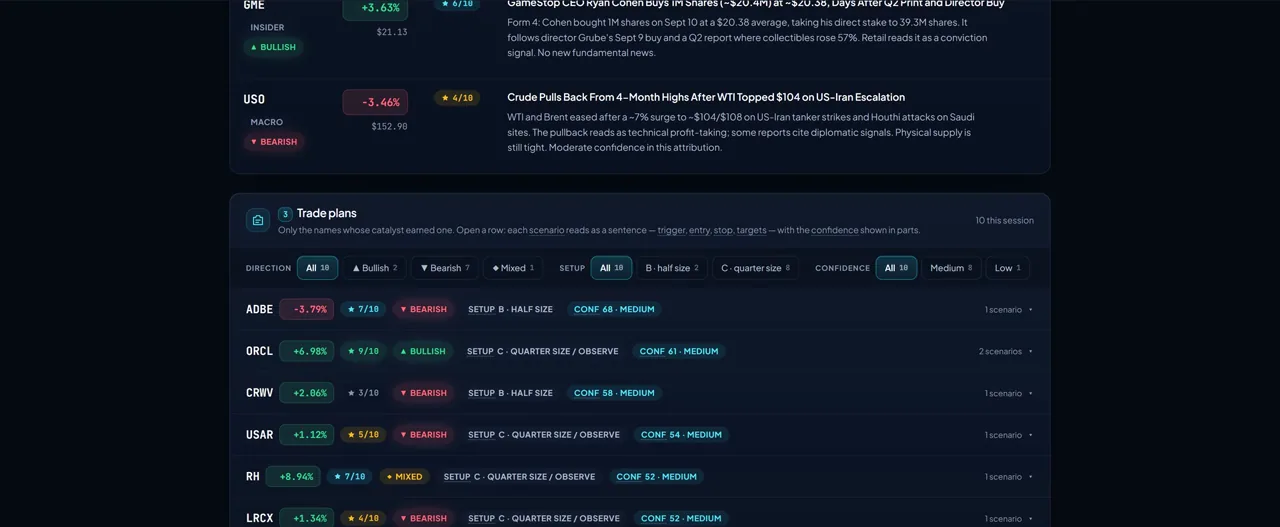This screenshot has width=1280, height=527.
Task: Click the USAR Bearish direction badge
Action: (424, 435)
